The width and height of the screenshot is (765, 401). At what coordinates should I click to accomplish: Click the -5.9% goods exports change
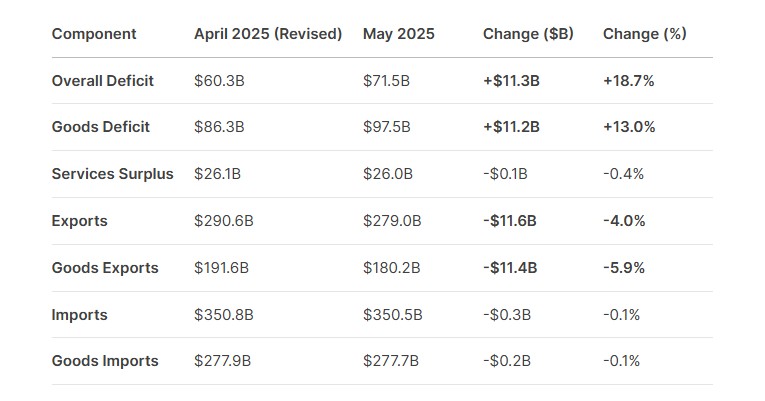pos(624,268)
